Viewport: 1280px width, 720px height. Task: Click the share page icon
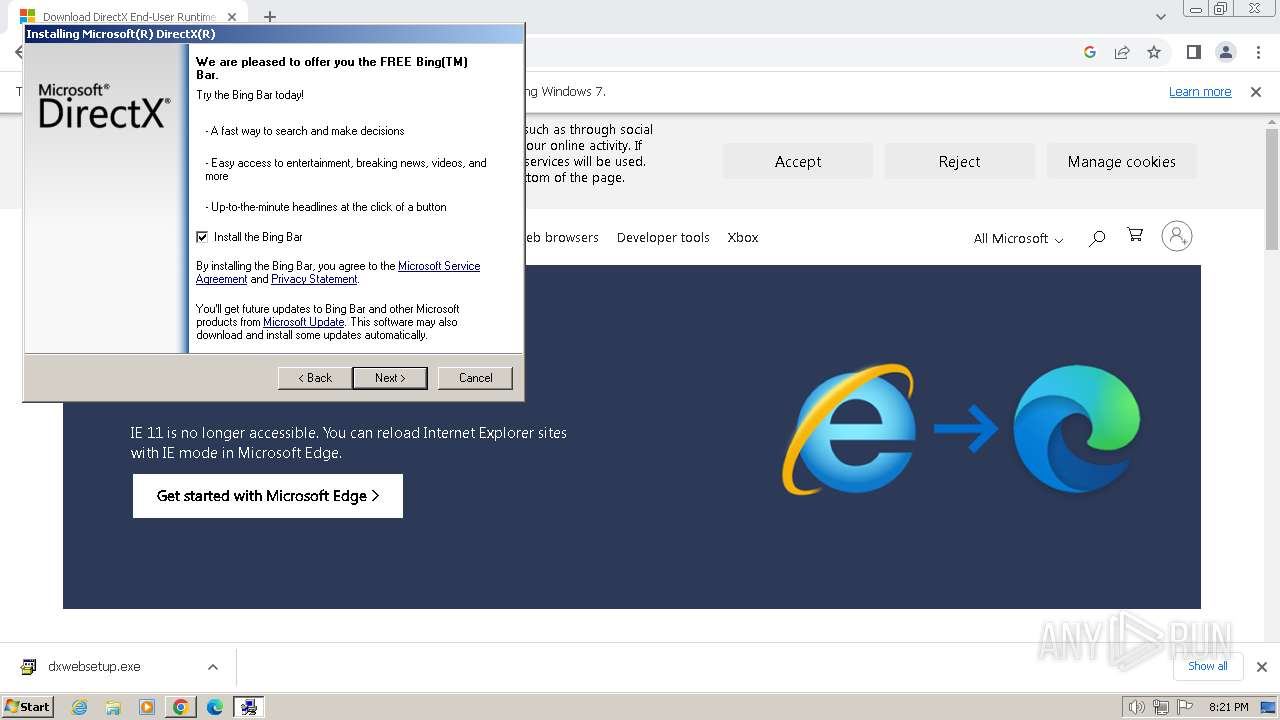pyautogui.click(x=1122, y=52)
